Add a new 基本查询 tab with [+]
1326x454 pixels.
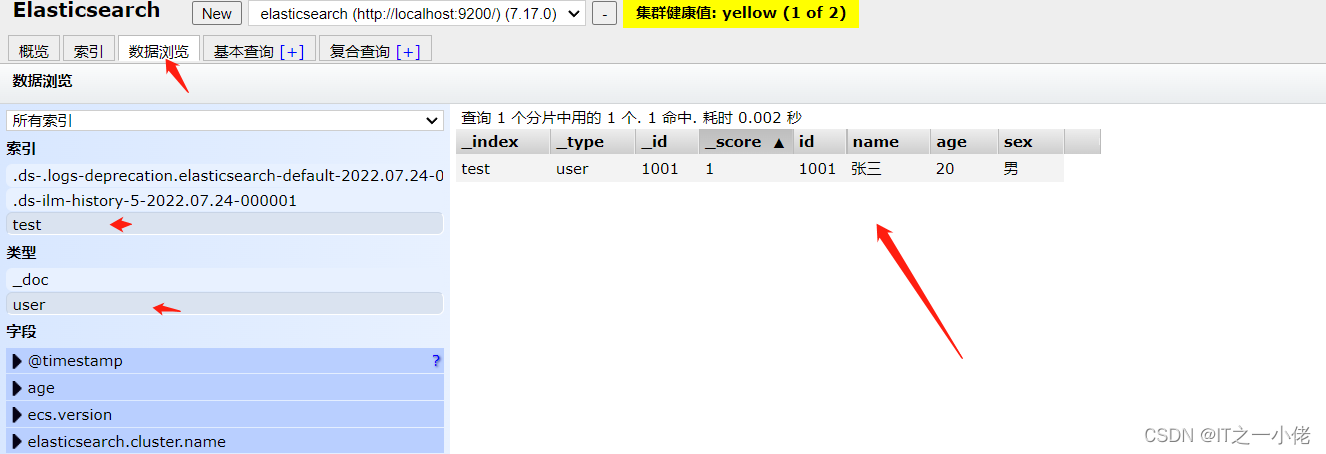292,52
